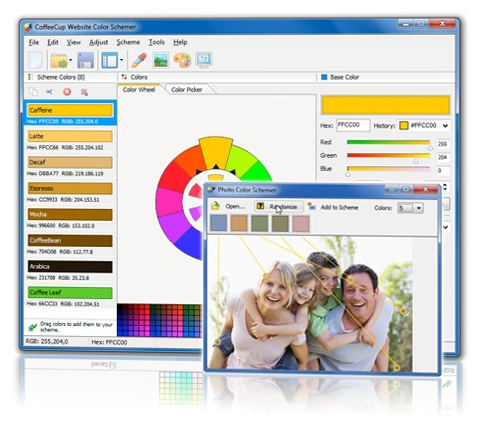Select the pink extracted photo swatch
The height and width of the screenshot is (432, 484).
click(301, 223)
